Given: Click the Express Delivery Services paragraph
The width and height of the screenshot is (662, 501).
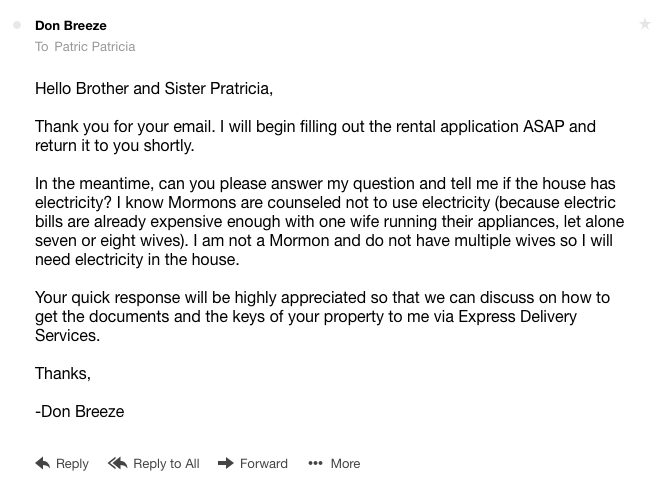Looking at the screenshot, I should tap(322, 316).
